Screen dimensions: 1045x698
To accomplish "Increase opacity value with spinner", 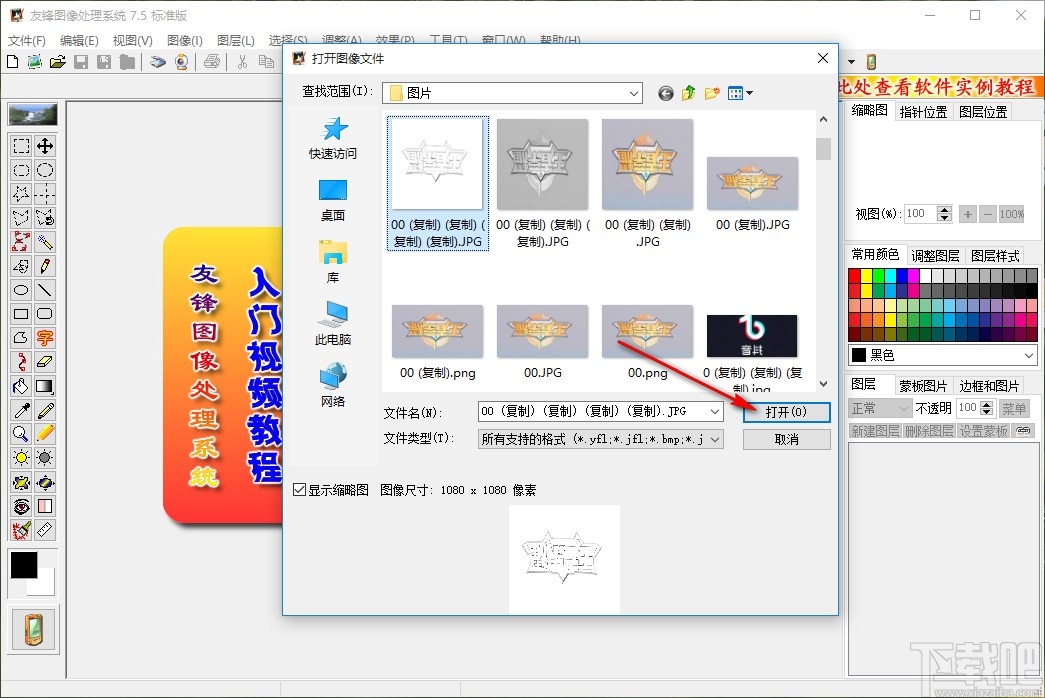I will [988, 404].
